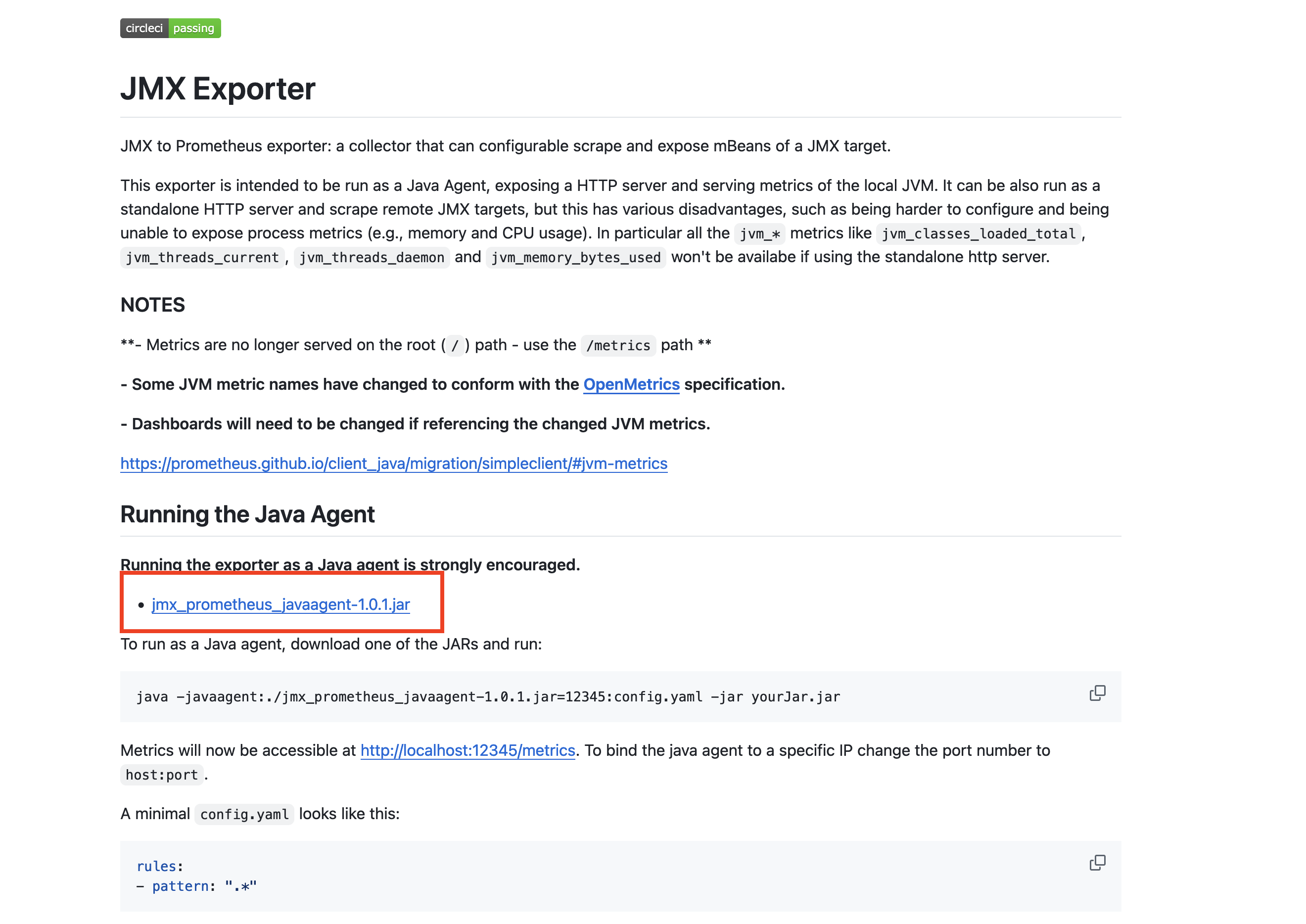
Task: Click the jvm_* inline code
Action: click(759, 233)
